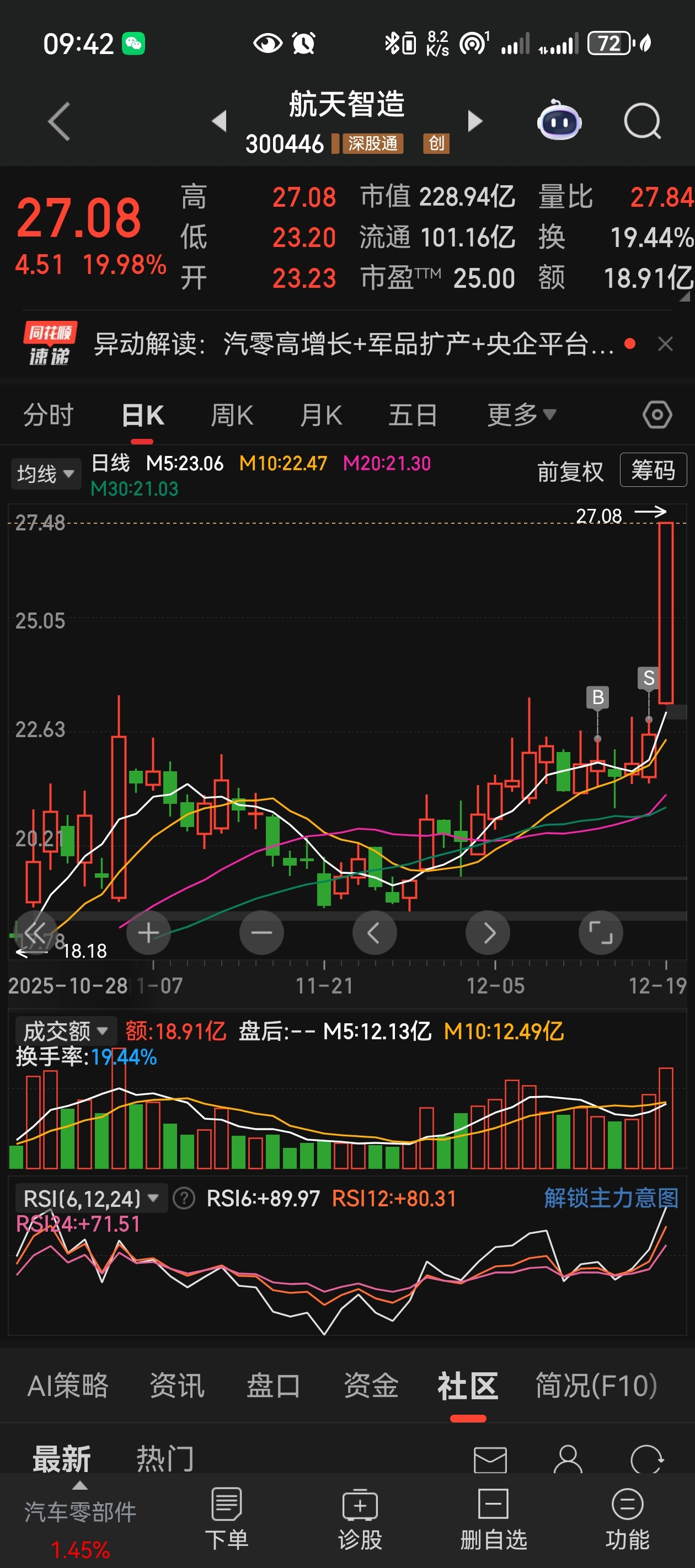Viewport: 695px width, 1568px height.
Task: Tap the battery 72 indicator
Action: [x=611, y=43]
